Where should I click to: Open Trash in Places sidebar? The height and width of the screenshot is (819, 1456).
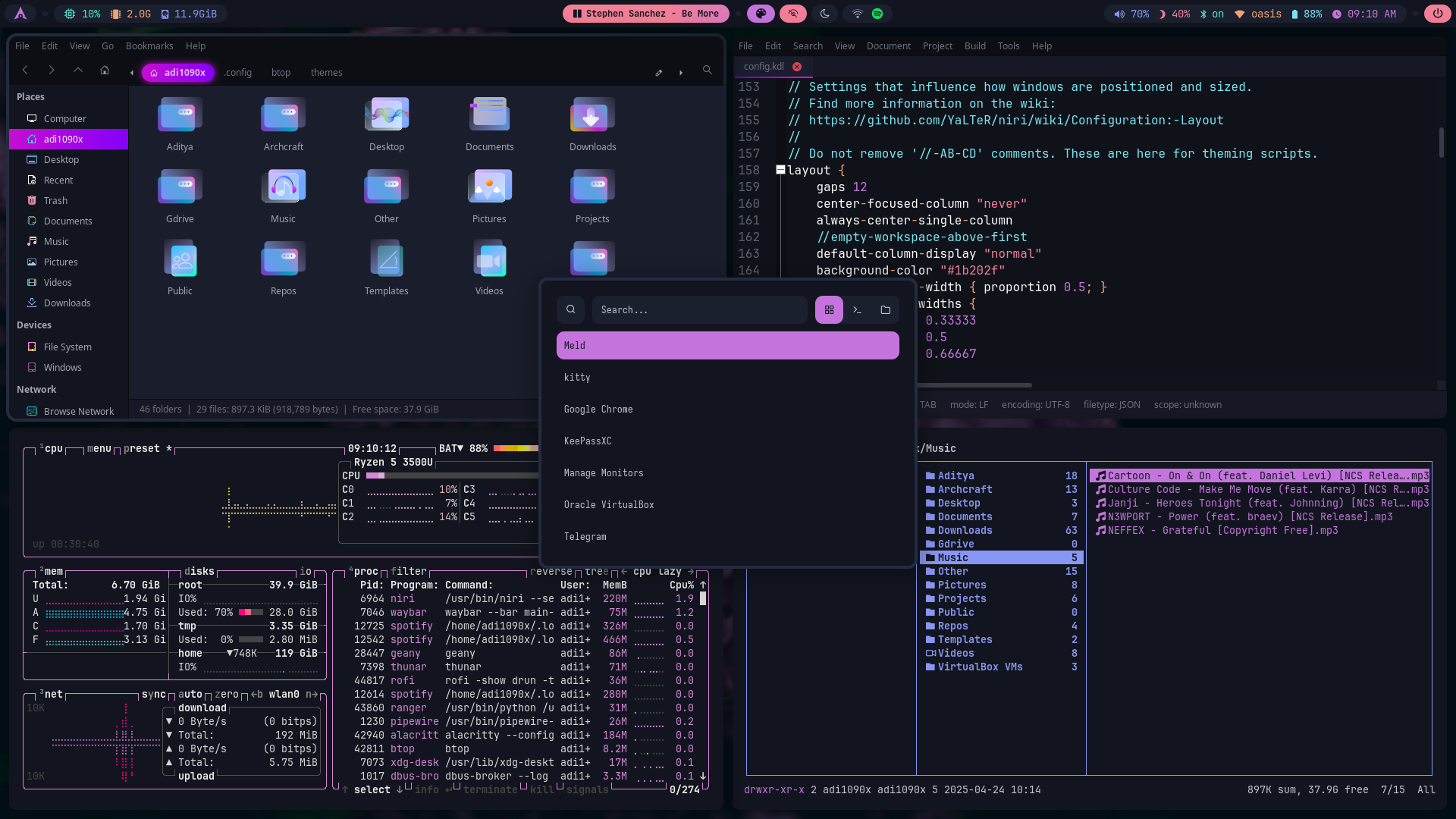pyautogui.click(x=55, y=201)
